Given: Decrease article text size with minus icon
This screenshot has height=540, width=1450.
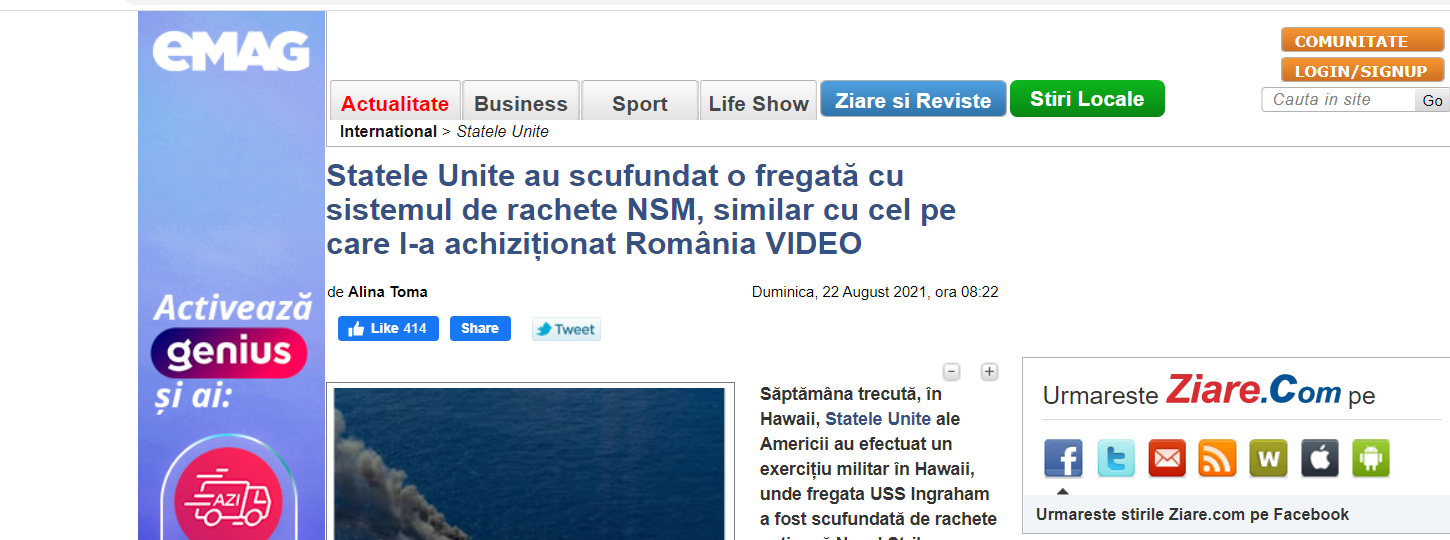Looking at the screenshot, I should pos(952,372).
